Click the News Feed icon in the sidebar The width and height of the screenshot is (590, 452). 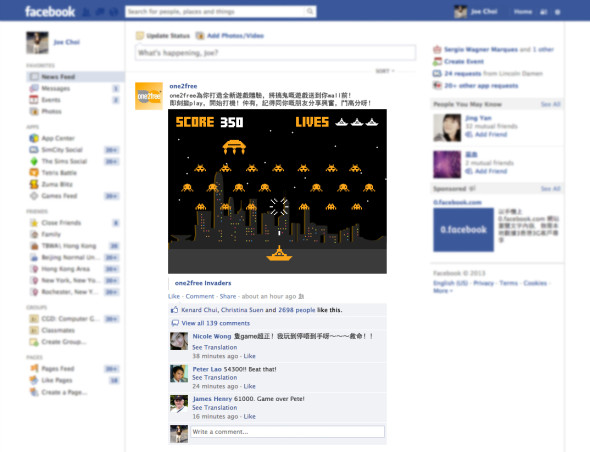pos(34,76)
